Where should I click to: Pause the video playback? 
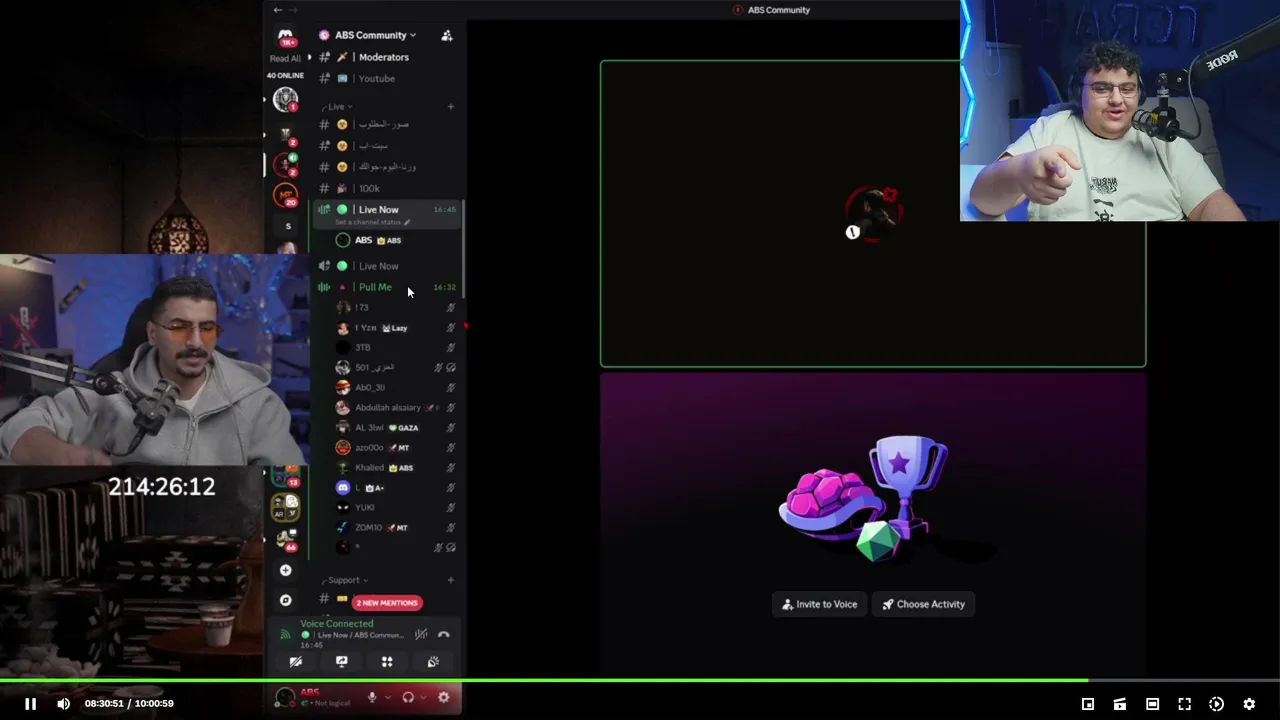click(30, 704)
